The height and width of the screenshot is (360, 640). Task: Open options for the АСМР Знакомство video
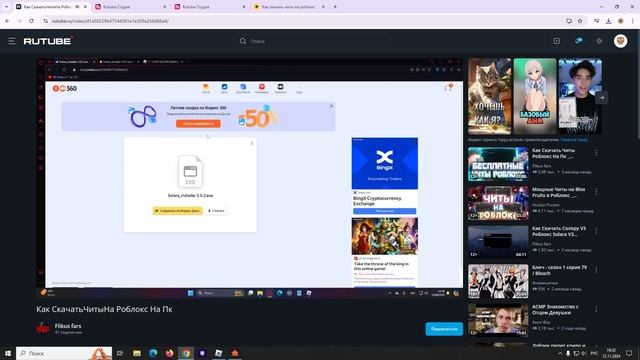[596, 309]
